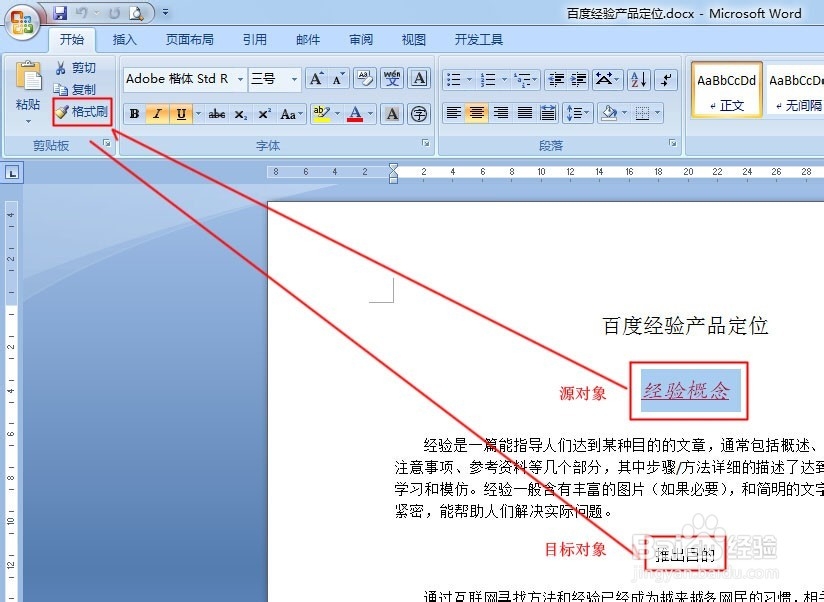This screenshot has height=602, width=824.
Task: Insert enclosed character 字 icon
Action: [x=419, y=114]
